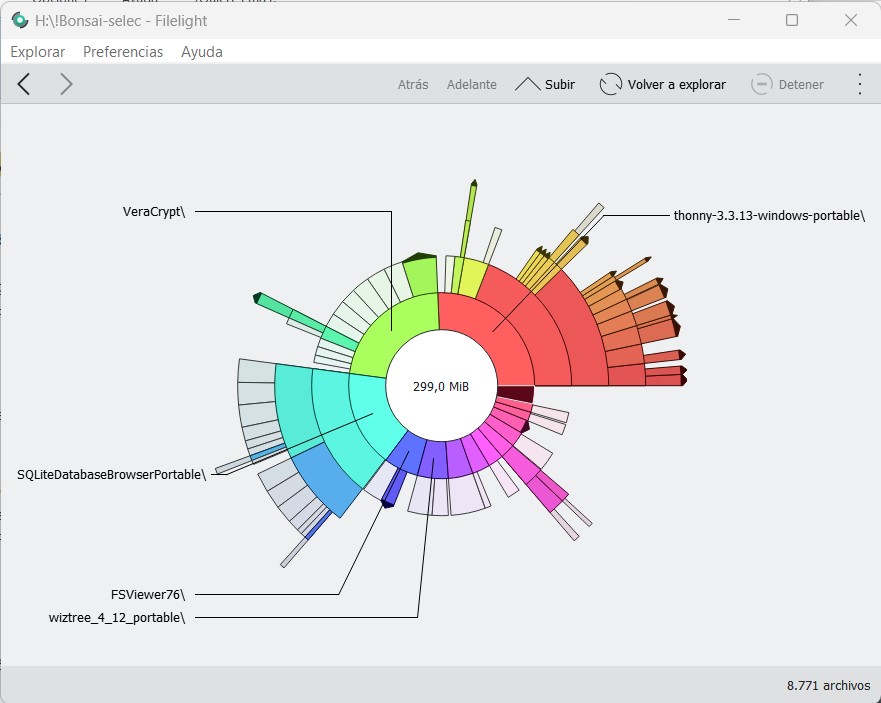This screenshot has height=703, width=881.
Task: Click the 299,0 MiB center circle
Action: (x=441, y=387)
